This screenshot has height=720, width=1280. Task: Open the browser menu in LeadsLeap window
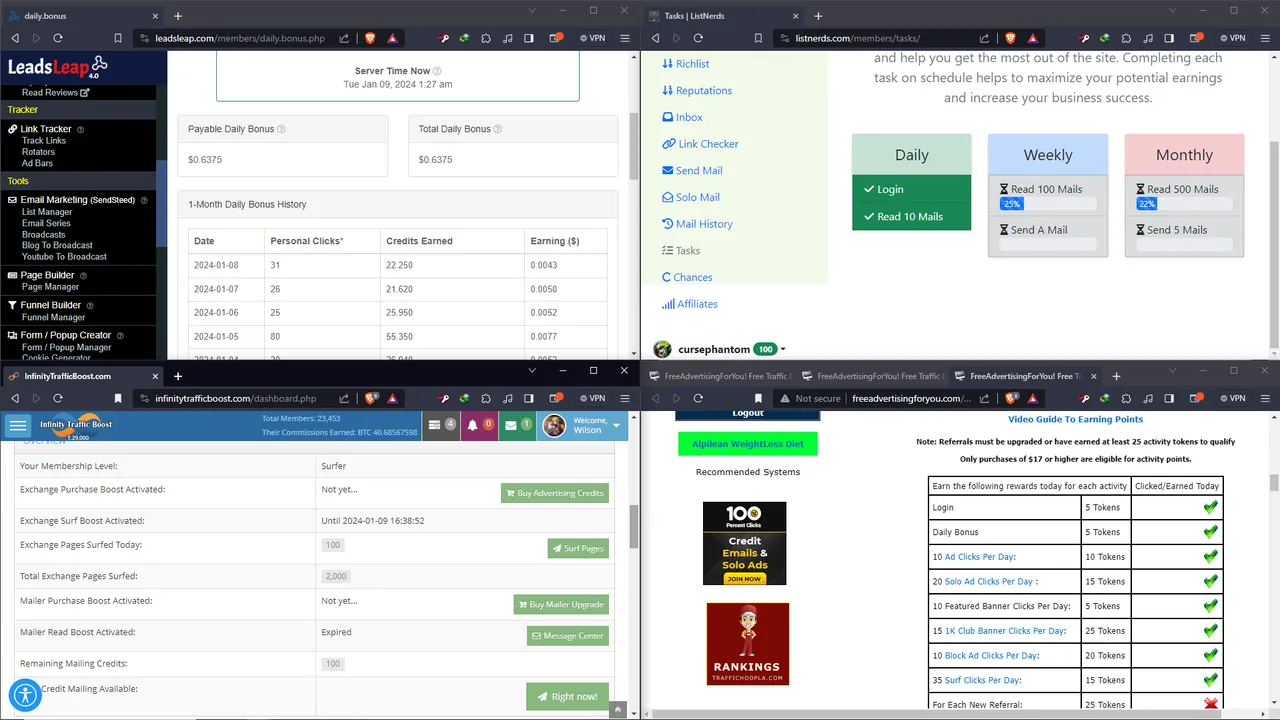[x=625, y=38]
